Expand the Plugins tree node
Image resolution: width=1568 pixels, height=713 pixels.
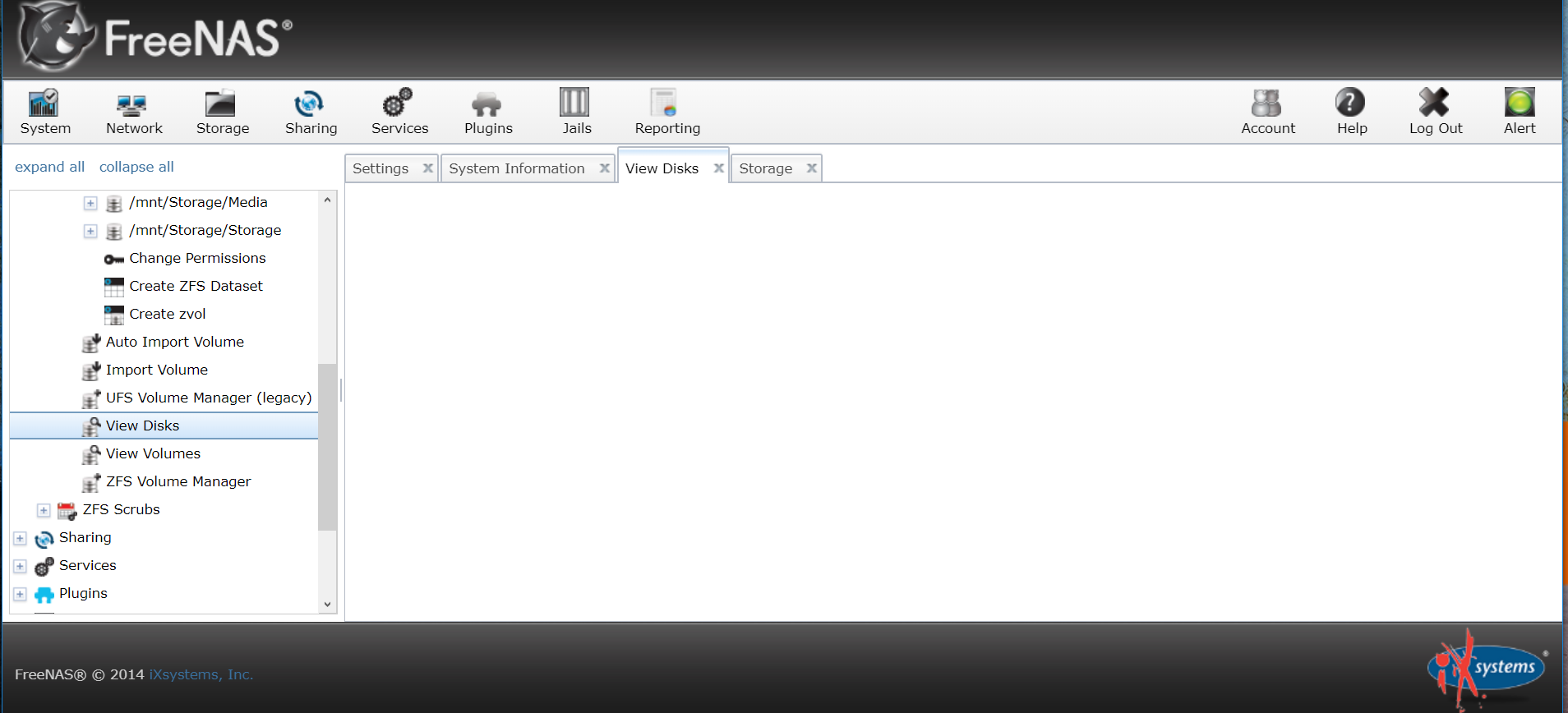[x=20, y=594]
